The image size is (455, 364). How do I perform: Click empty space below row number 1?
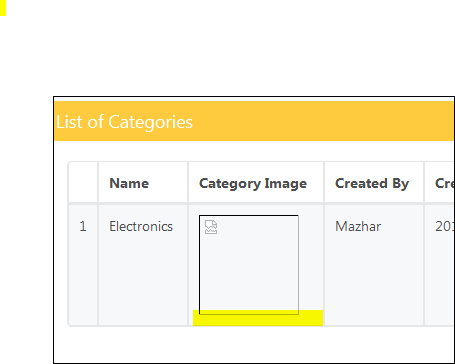(83, 280)
